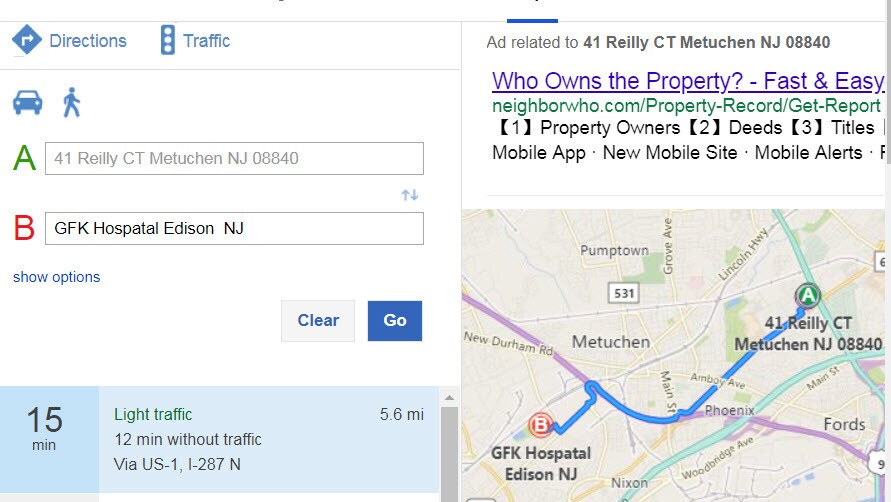Viewport: 891px width, 502px height.
Task: Click the green letter A start label
Action: [x=24, y=158]
